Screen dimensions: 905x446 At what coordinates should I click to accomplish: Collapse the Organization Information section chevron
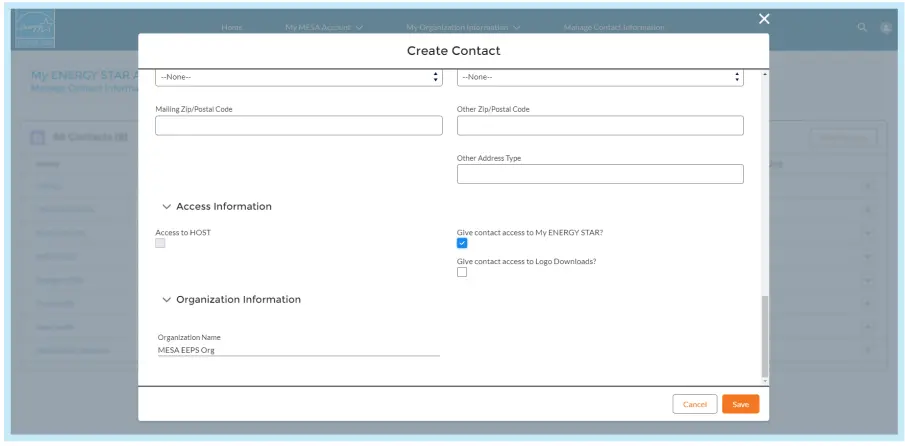click(167, 300)
